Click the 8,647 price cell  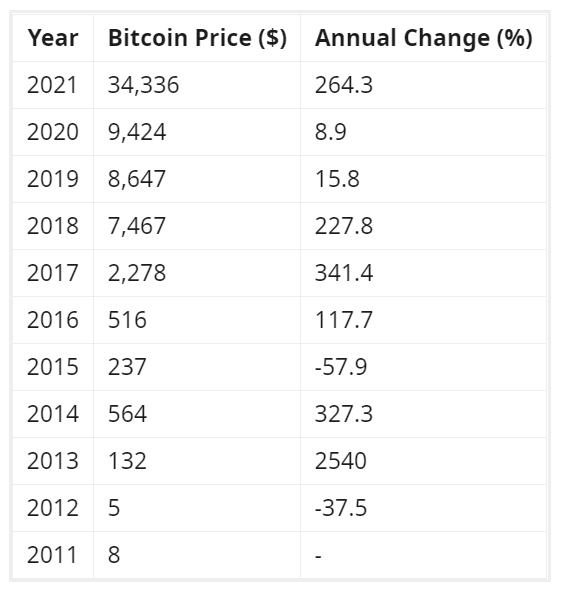click(197, 179)
